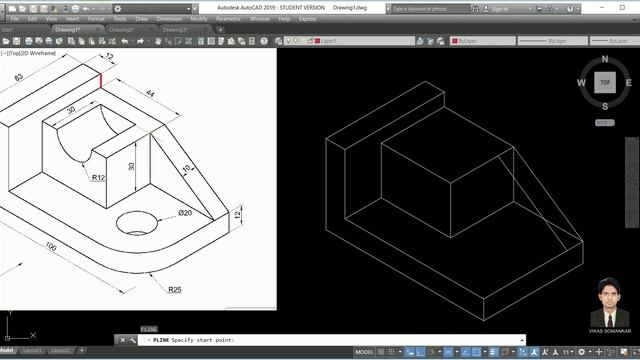Image resolution: width=640 pixels, height=360 pixels.
Task: Click the Copy Clip icon in standard toolbar
Action: point(82,41)
